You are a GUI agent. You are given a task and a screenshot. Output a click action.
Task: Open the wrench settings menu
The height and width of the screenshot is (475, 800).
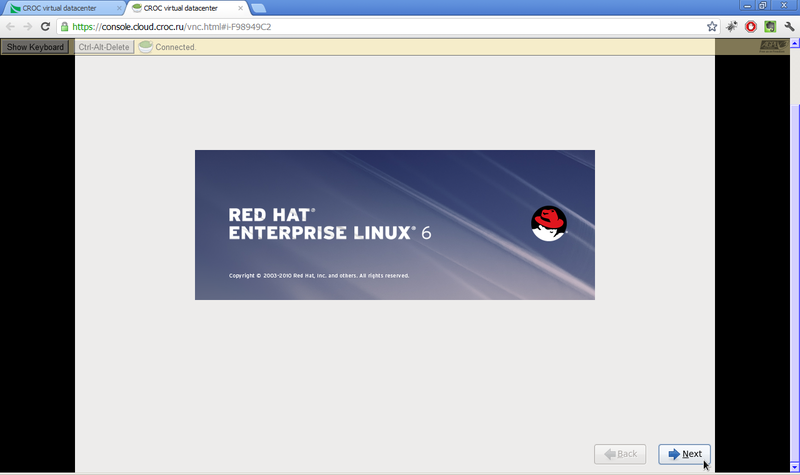(x=789, y=27)
